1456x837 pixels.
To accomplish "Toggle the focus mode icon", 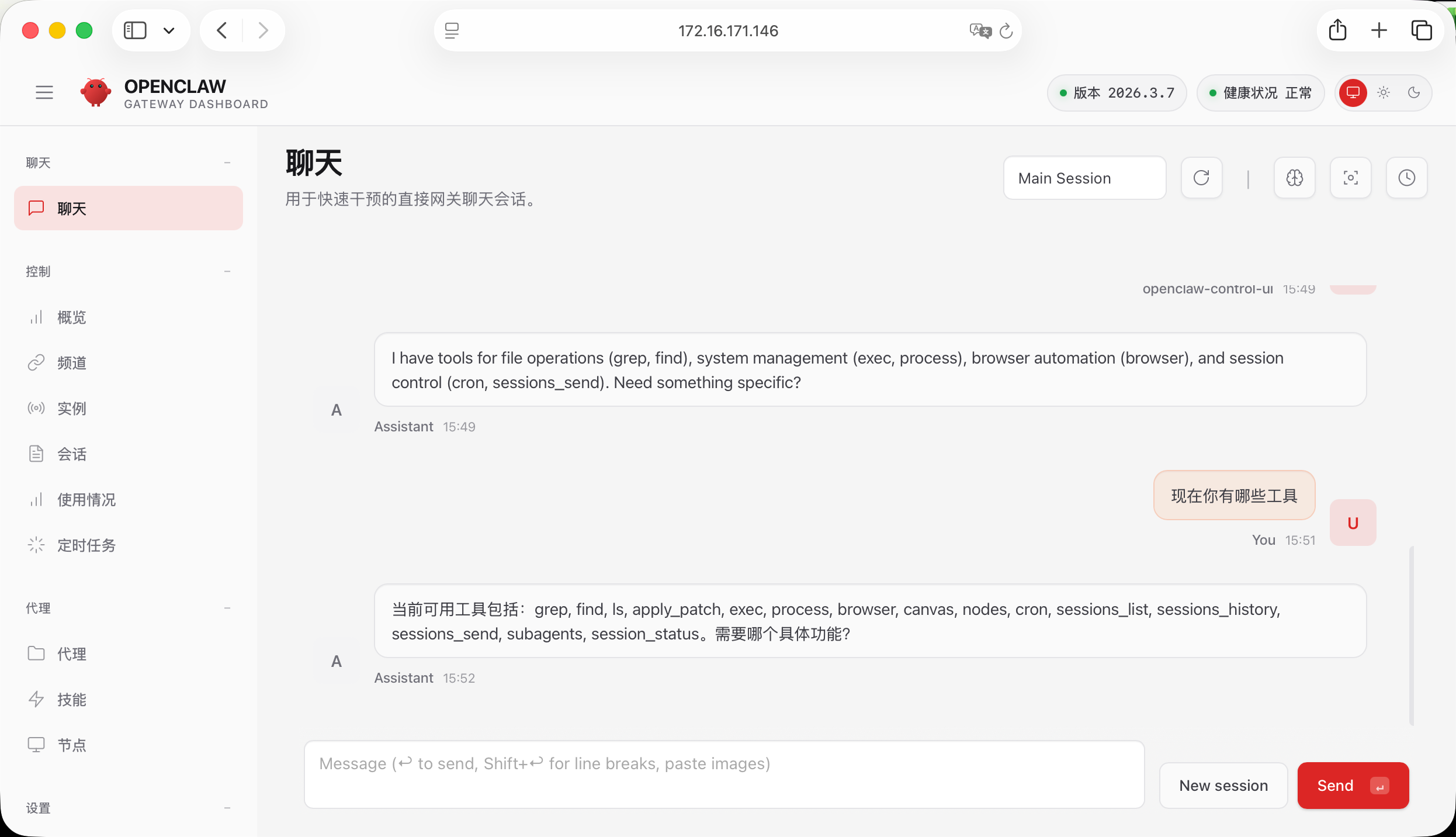I will coord(1350,178).
